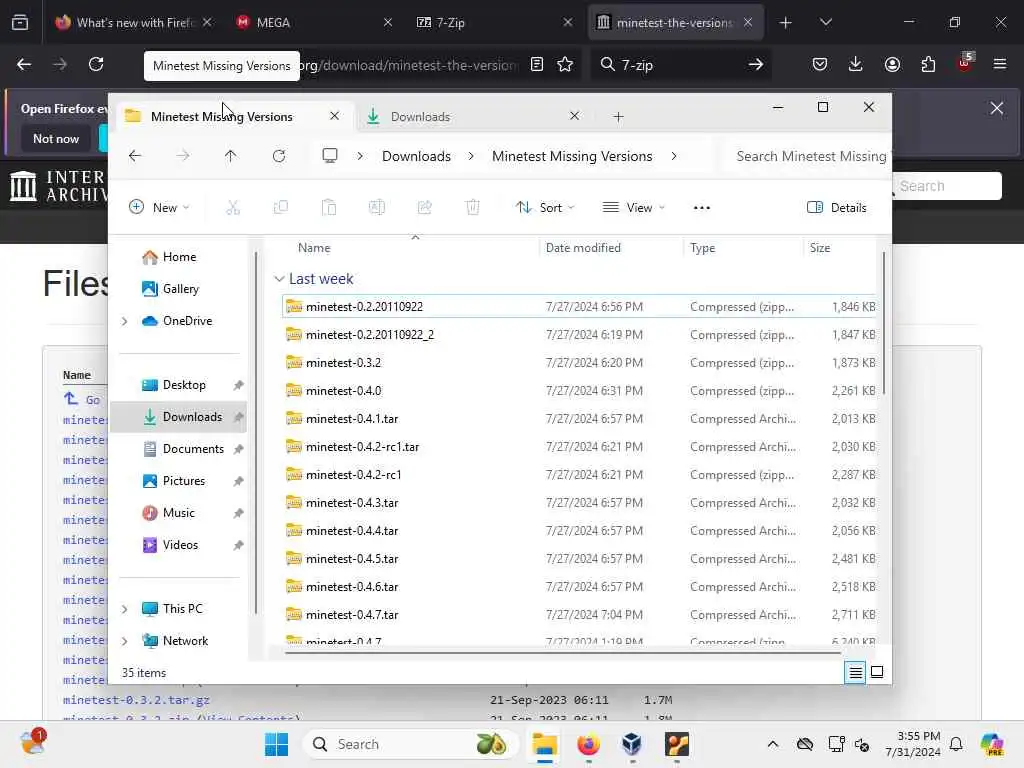Save page to Pocket icon

tap(820, 64)
